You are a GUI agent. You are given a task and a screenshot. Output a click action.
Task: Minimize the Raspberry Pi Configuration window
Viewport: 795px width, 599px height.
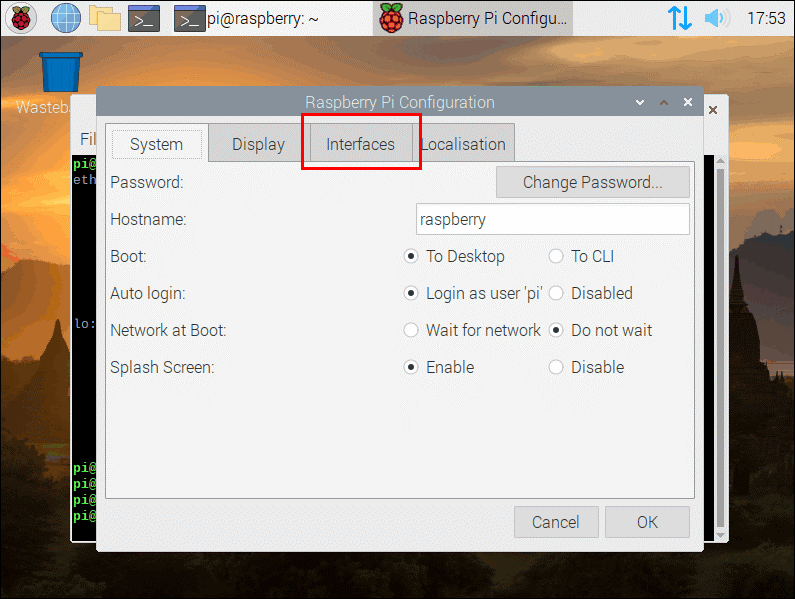coord(640,102)
